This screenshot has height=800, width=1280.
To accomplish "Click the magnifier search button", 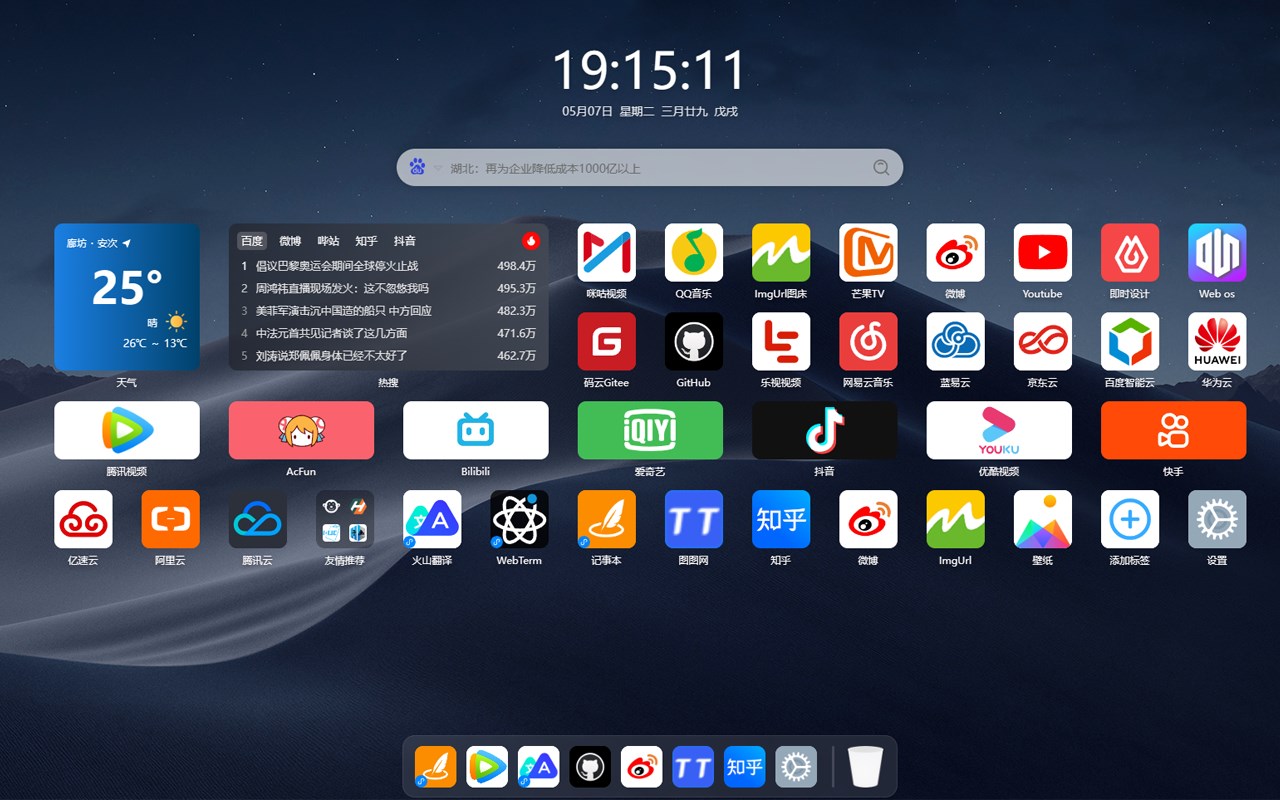I will [881, 168].
